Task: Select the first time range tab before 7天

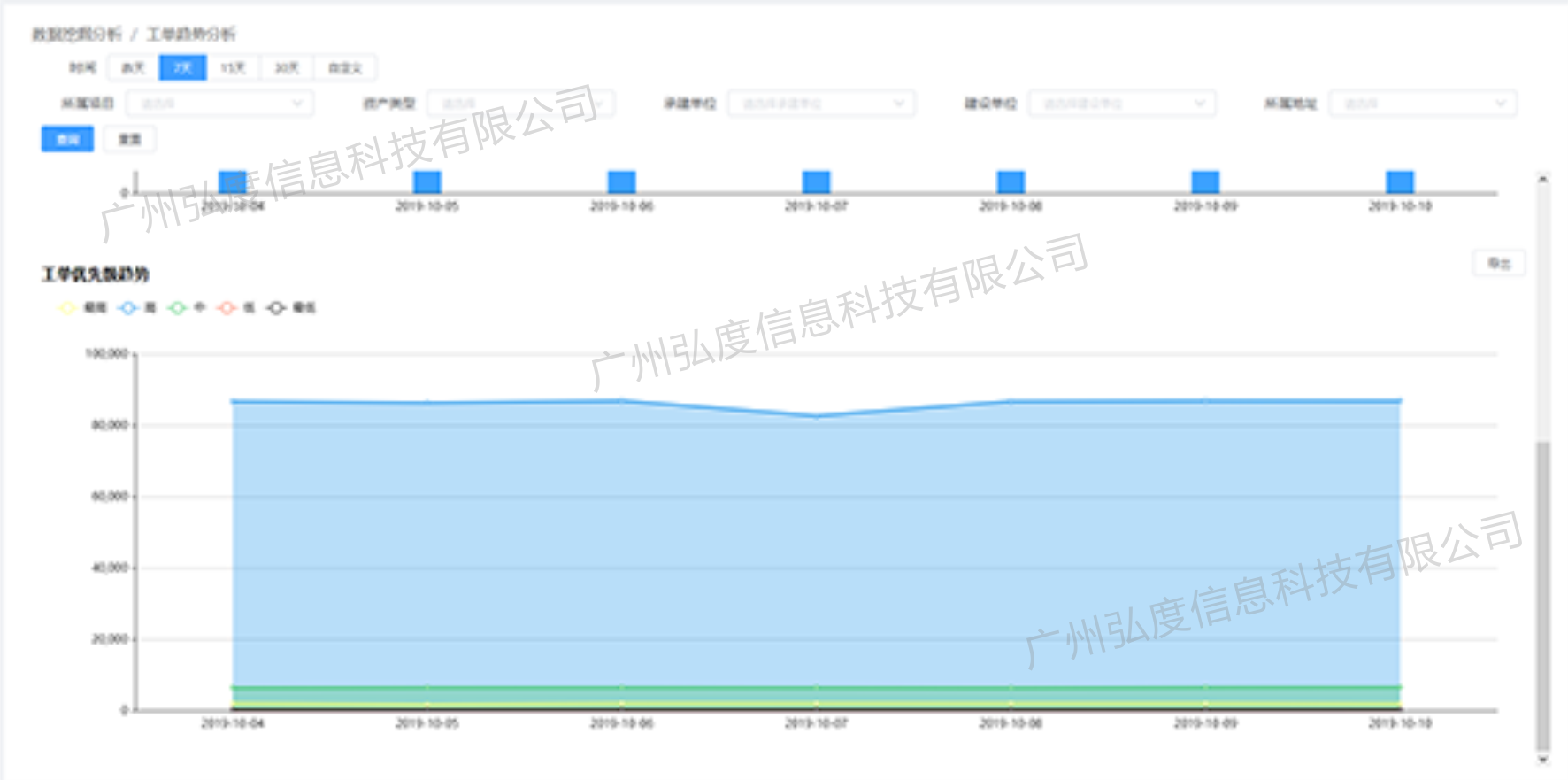Action: tap(134, 68)
